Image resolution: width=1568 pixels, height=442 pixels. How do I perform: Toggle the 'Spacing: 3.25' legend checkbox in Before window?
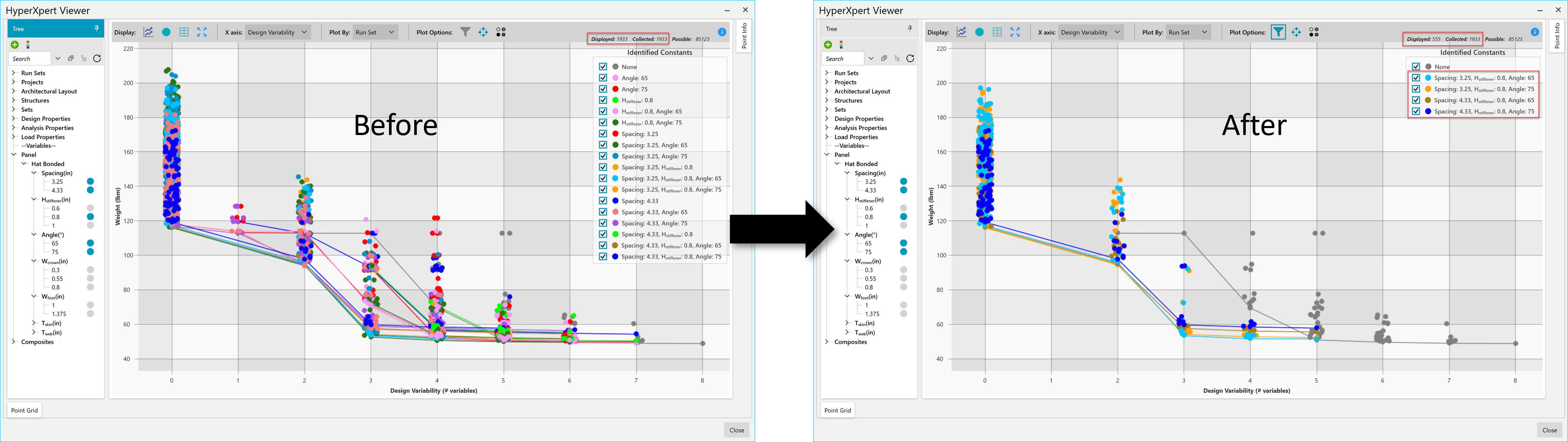[603, 134]
